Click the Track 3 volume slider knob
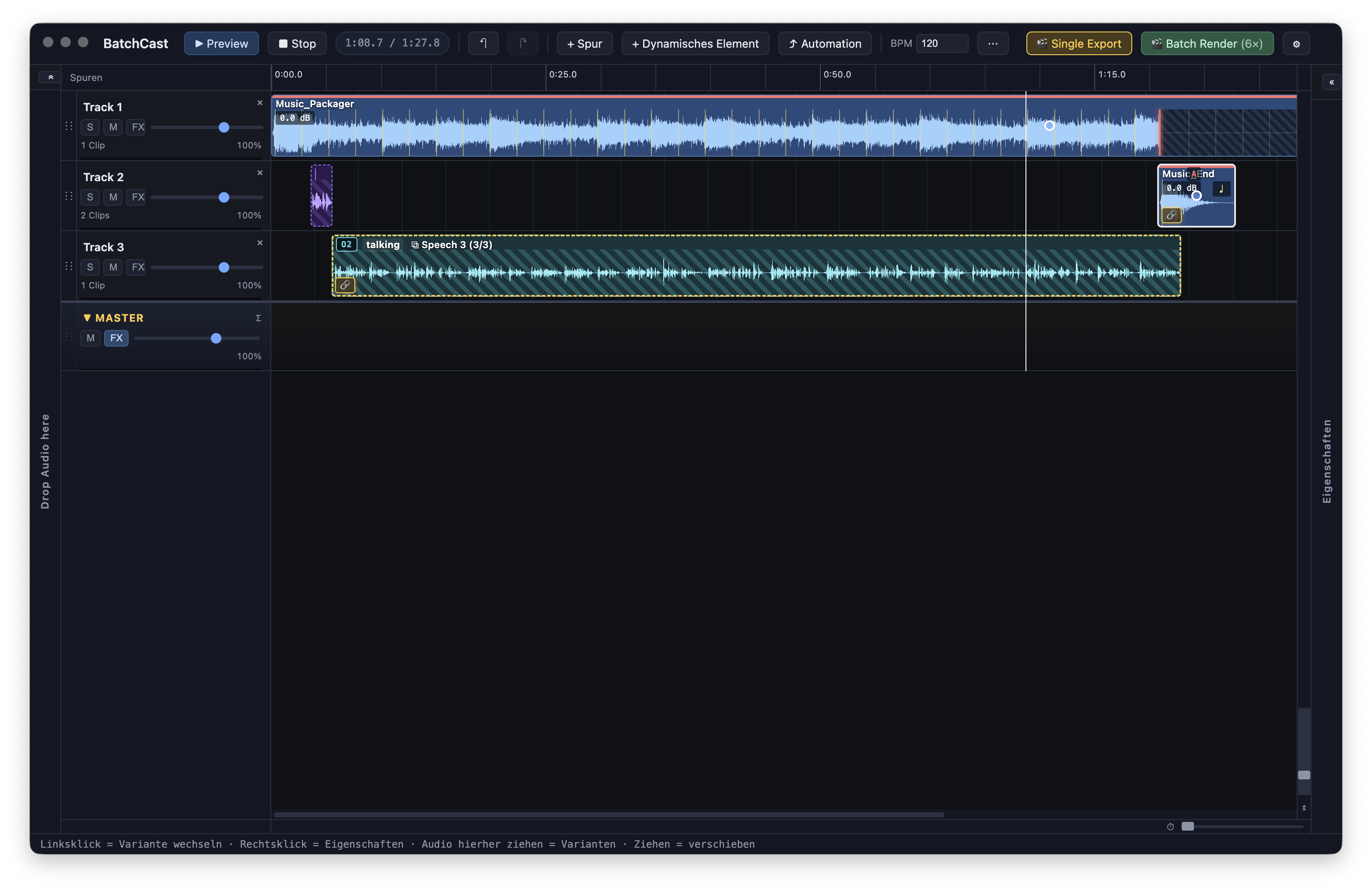This screenshot has width=1372, height=891. click(x=224, y=267)
